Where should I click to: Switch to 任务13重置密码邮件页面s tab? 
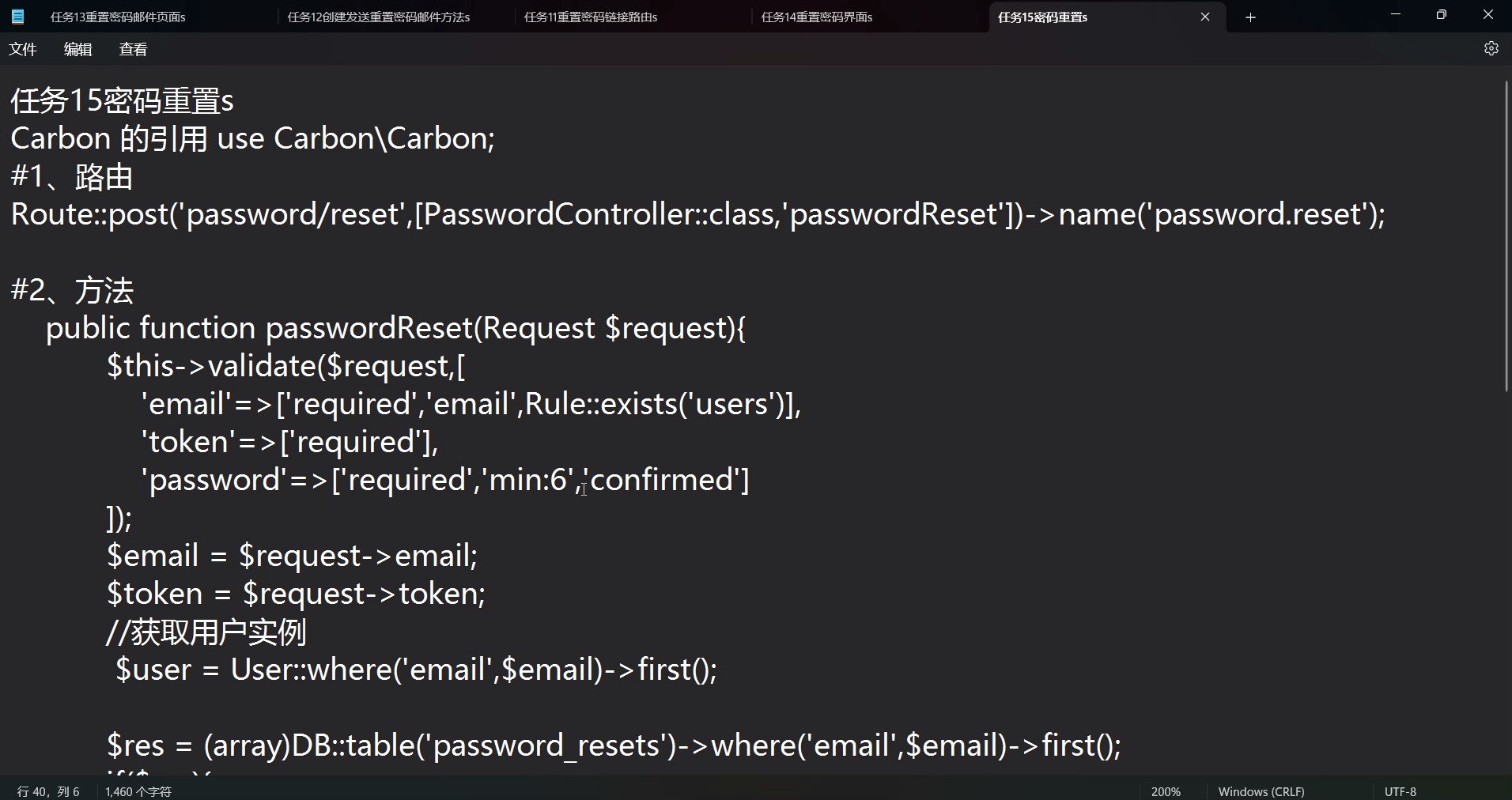tap(118, 17)
